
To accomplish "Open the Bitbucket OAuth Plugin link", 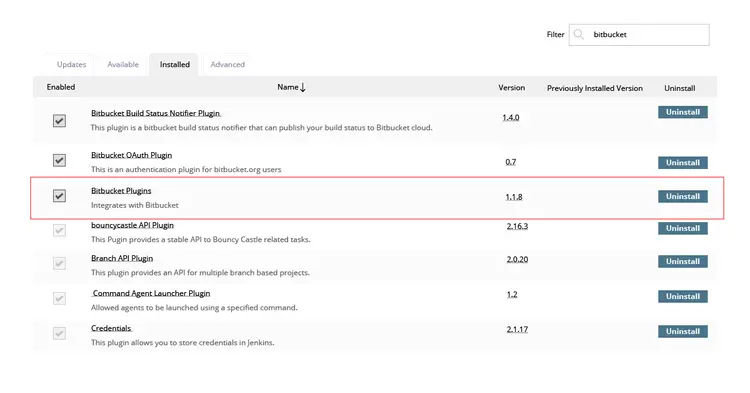I will point(132,155).
